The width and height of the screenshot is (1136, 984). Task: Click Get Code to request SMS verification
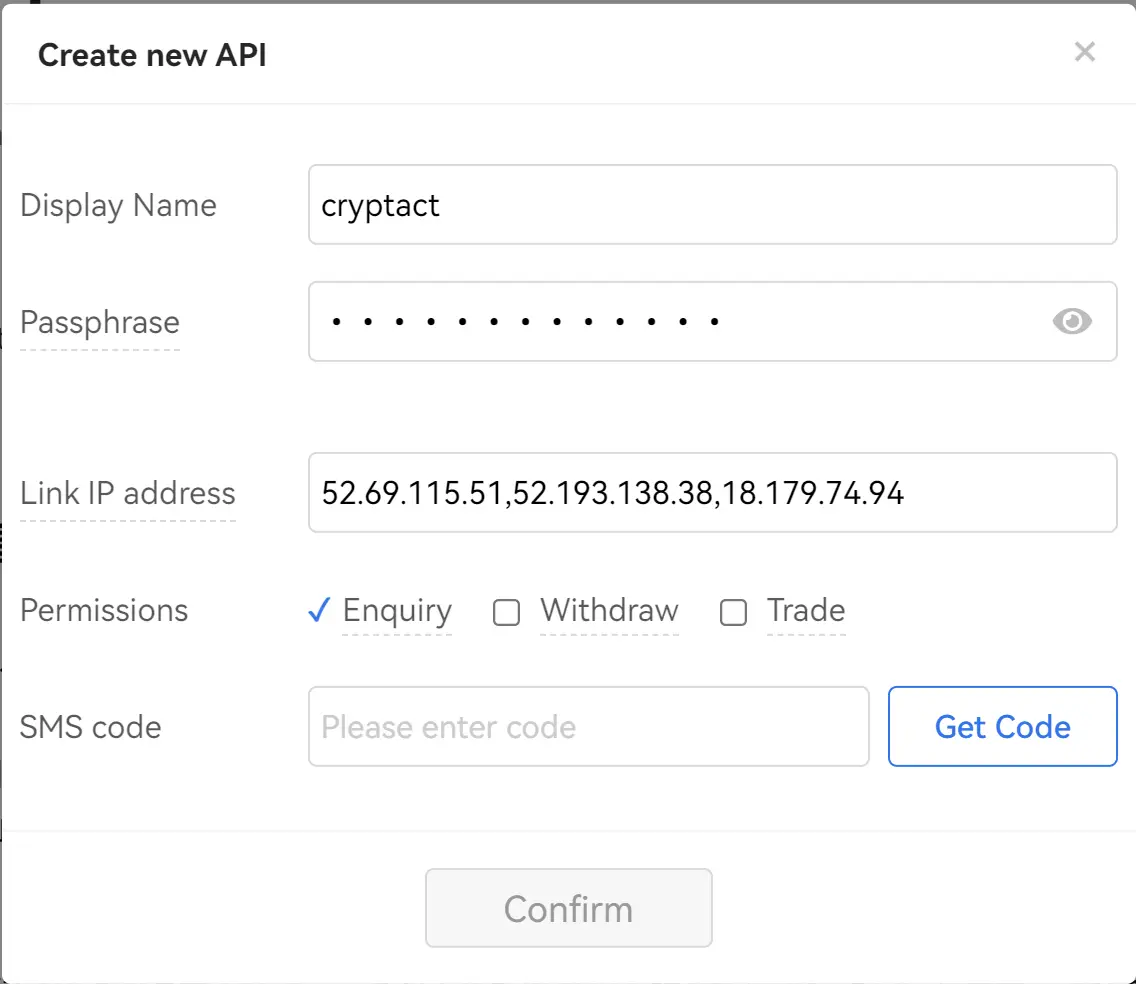point(1002,727)
